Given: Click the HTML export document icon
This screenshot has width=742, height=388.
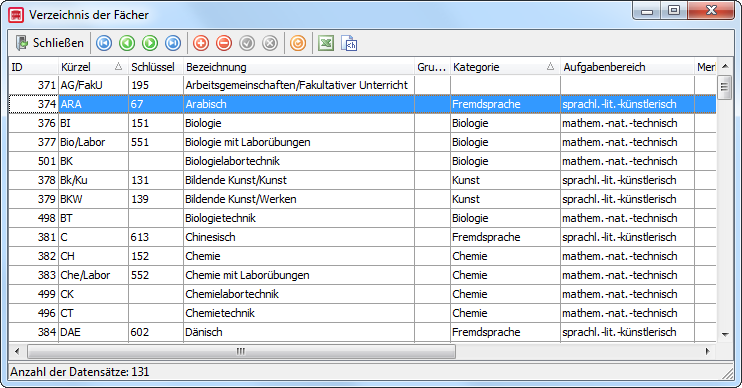Looking at the screenshot, I should point(349,43).
